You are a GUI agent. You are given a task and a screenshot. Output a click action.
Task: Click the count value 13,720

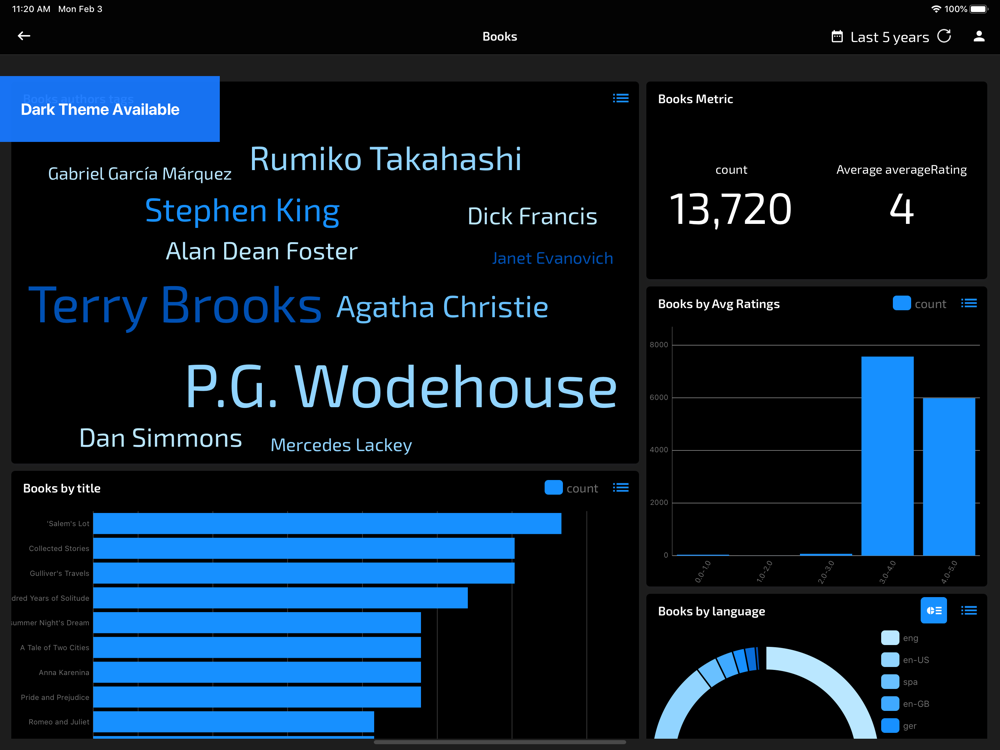pyautogui.click(x=730, y=209)
